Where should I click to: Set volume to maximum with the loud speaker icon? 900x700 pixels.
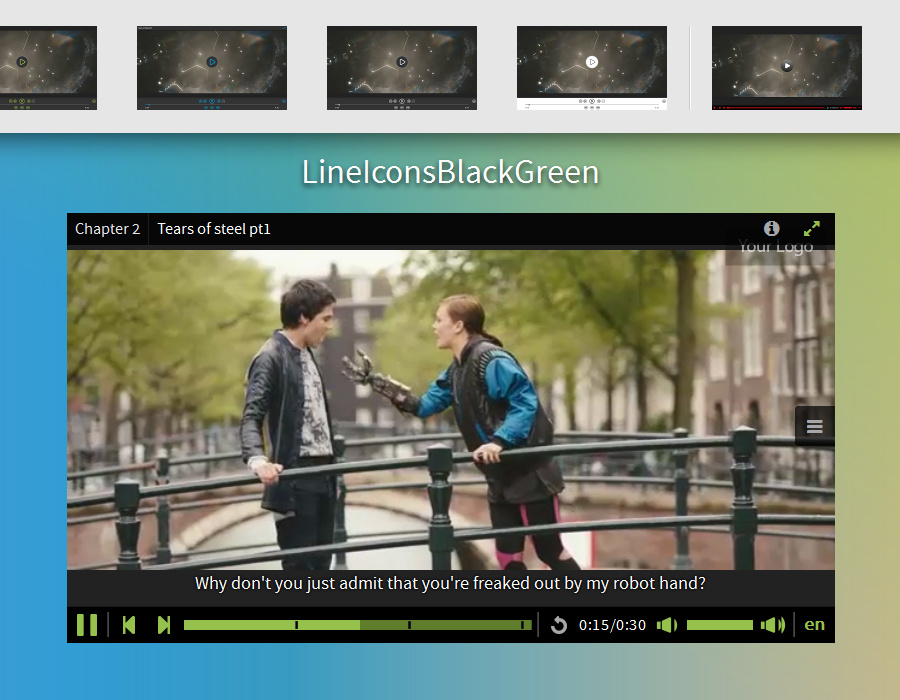click(773, 624)
